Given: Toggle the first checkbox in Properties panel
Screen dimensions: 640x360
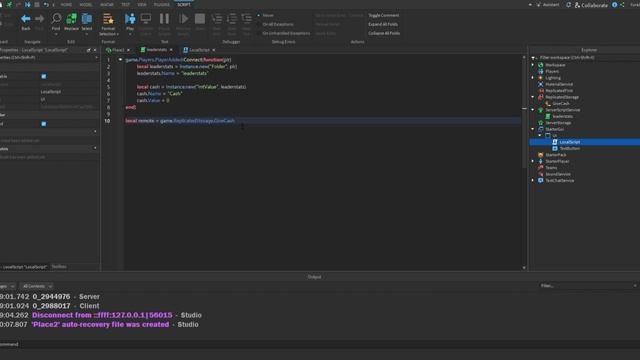Looking at the screenshot, I should (x=44, y=76).
